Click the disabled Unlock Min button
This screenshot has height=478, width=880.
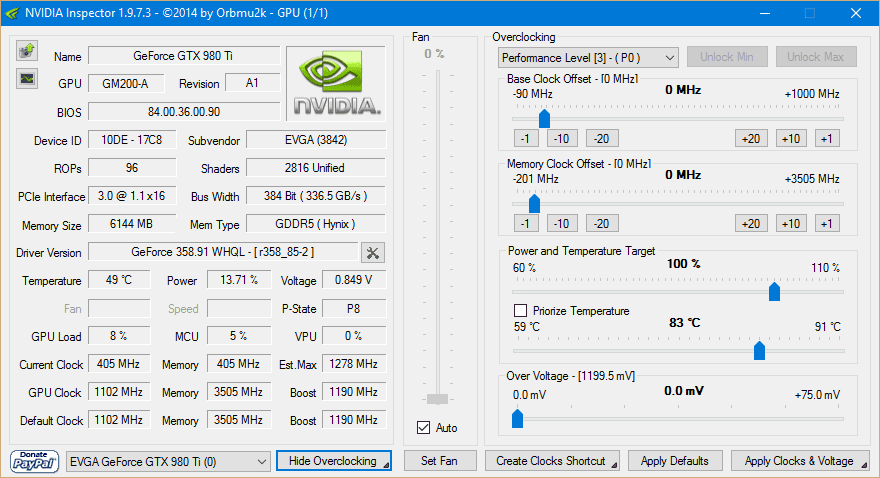[x=727, y=57]
